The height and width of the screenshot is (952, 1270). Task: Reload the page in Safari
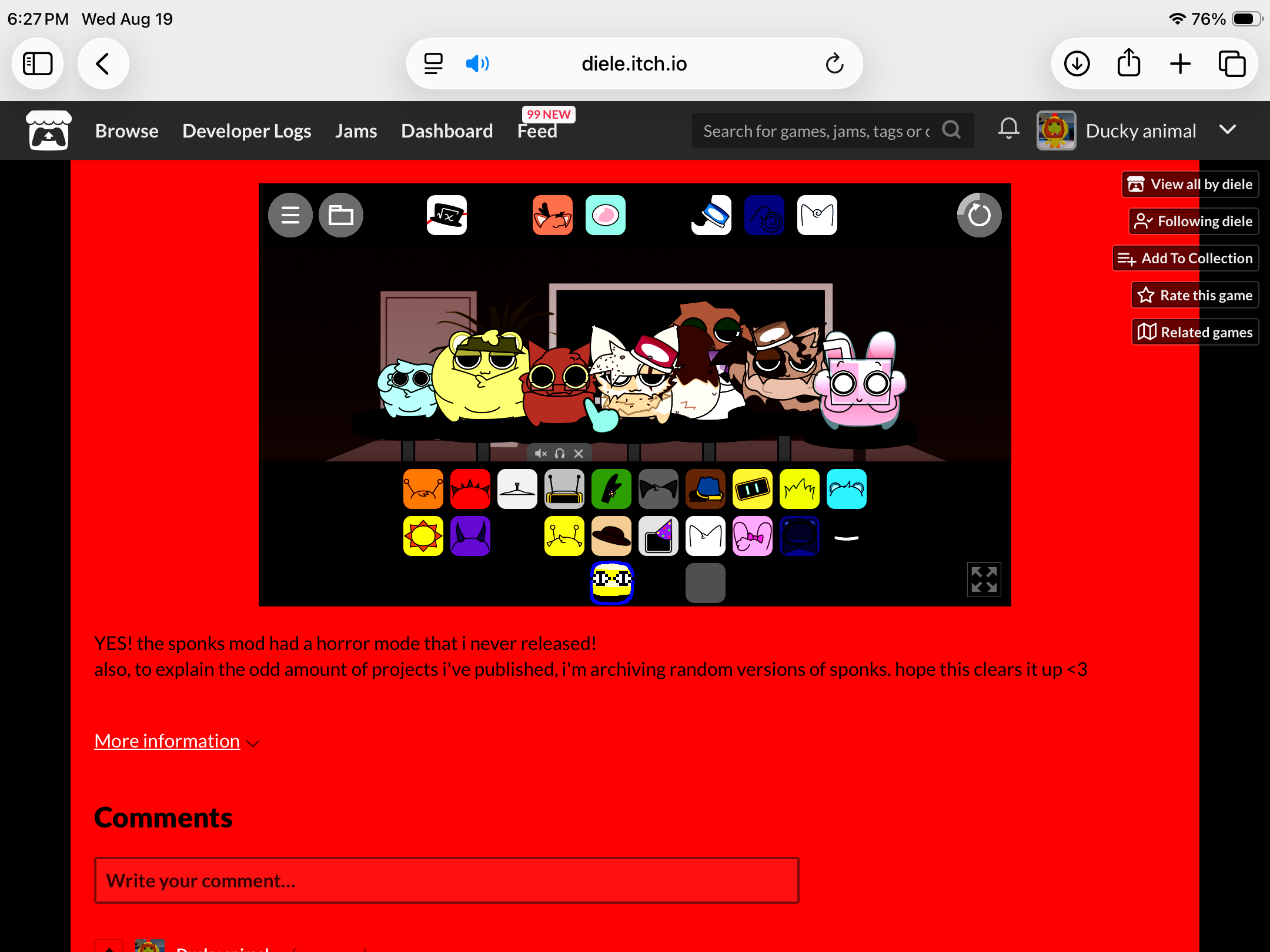[834, 63]
